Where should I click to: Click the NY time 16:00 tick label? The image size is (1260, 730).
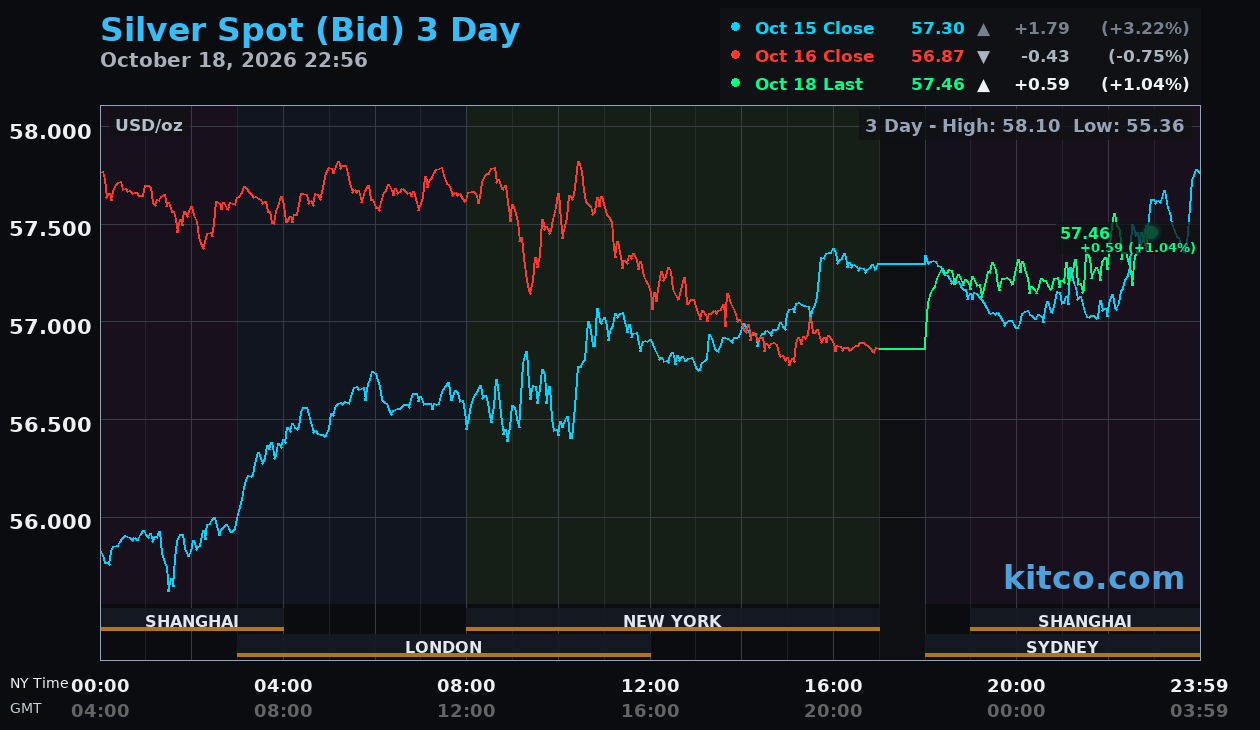(833, 686)
